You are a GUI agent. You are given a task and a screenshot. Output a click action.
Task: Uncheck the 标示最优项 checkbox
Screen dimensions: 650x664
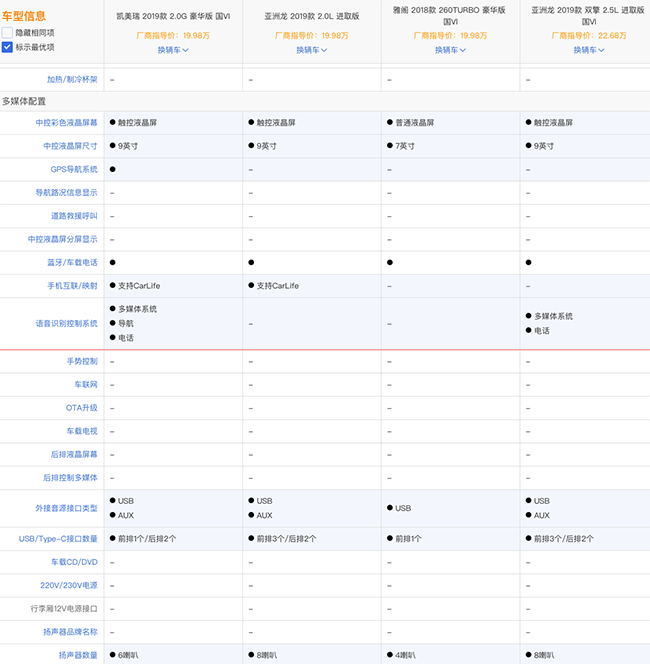tap(7, 47)
